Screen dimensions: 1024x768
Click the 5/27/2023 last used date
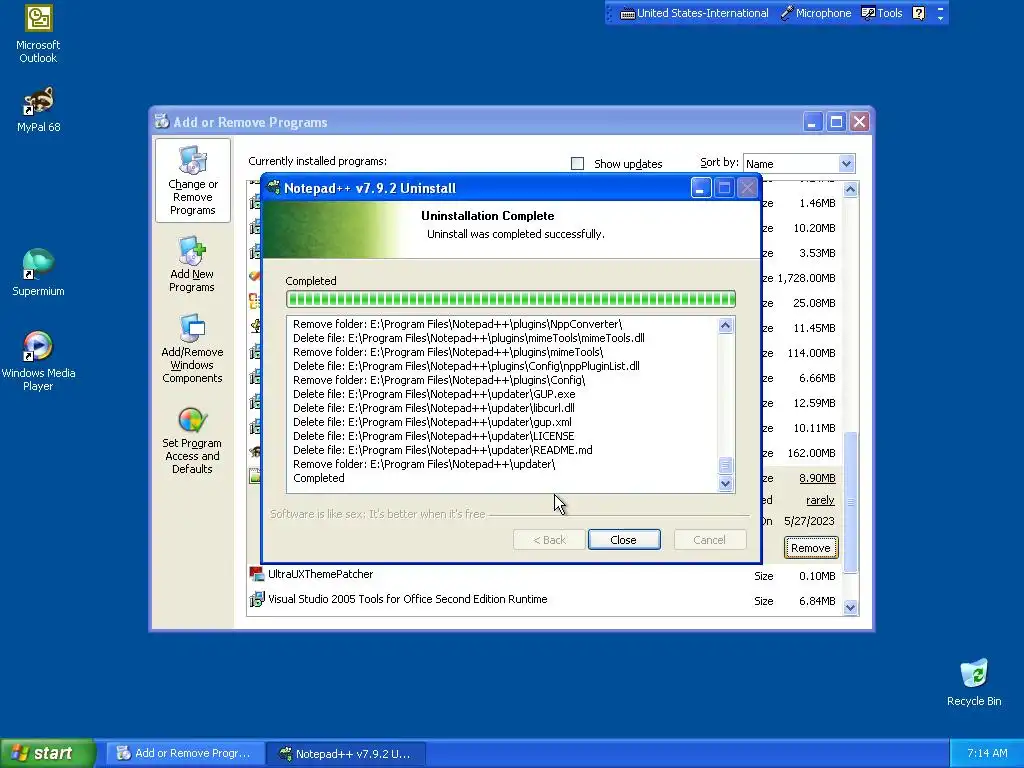click(x=809, y=521)
